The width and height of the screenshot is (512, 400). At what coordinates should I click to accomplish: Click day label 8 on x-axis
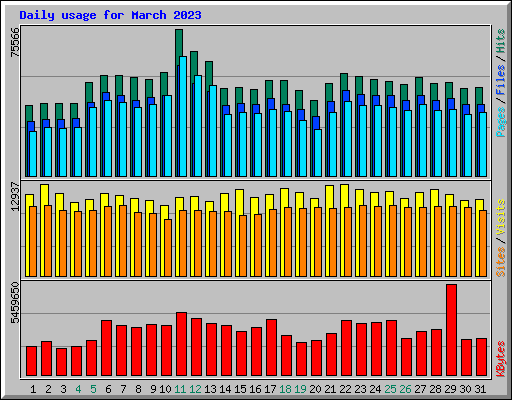click(138, 389)
